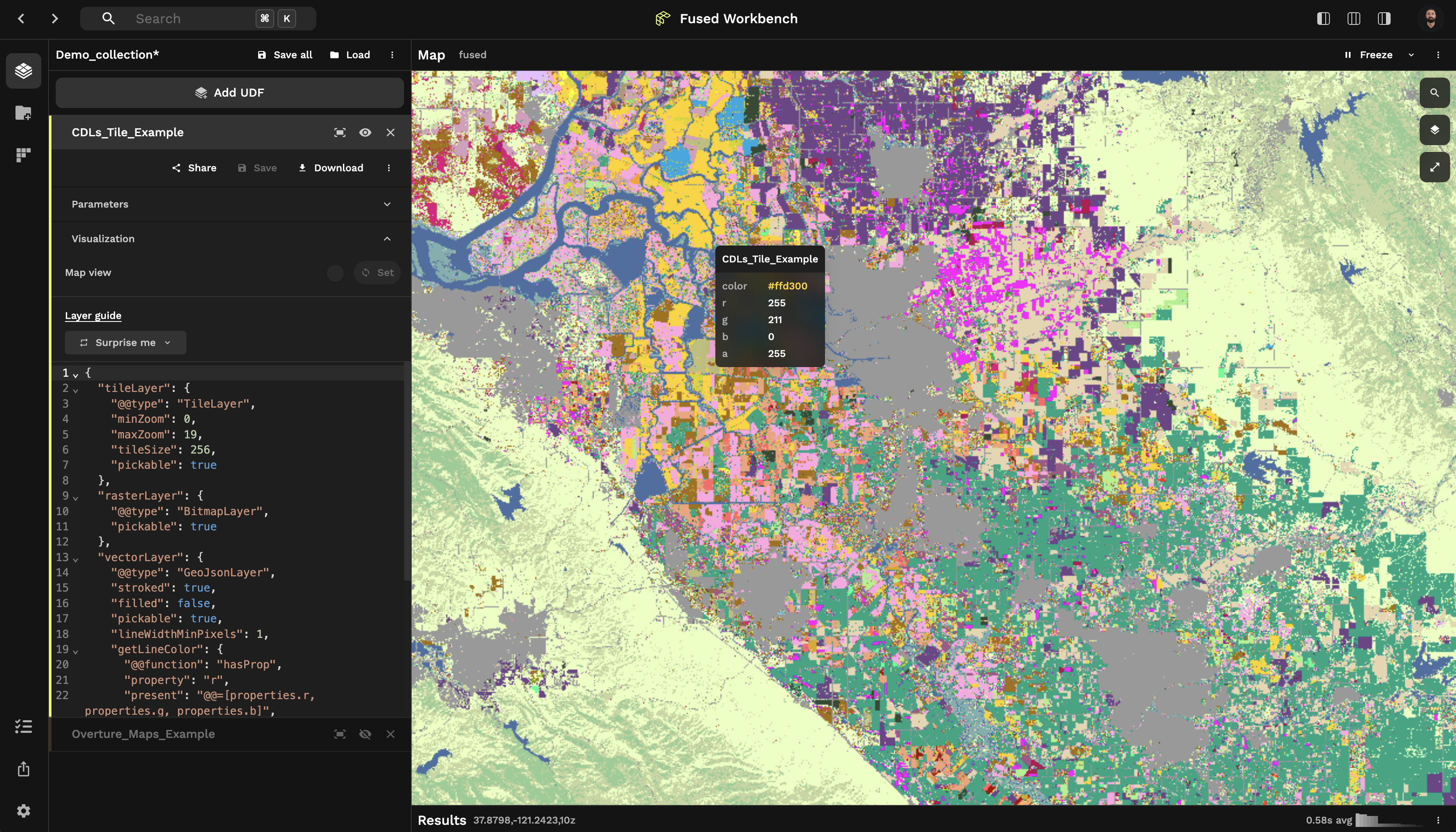The width and height of the screenshot is (1456, 832).
Task: Click "pickable": true on line 7
Action: click(164, 465)
